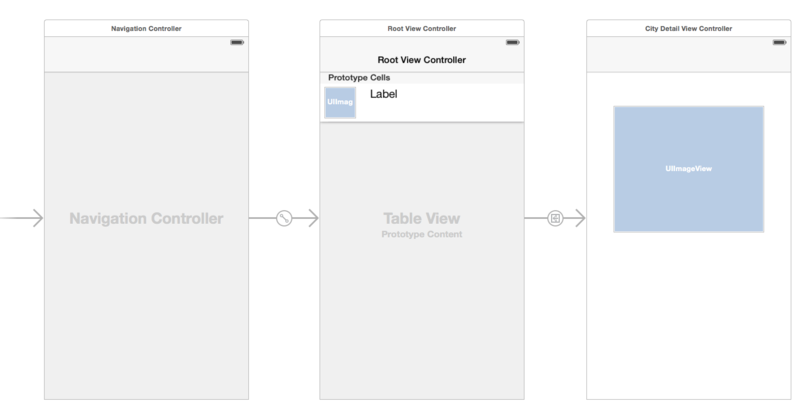
Task: Select the empty navigation bar in City Detail scene
Action: pos(689,54)
